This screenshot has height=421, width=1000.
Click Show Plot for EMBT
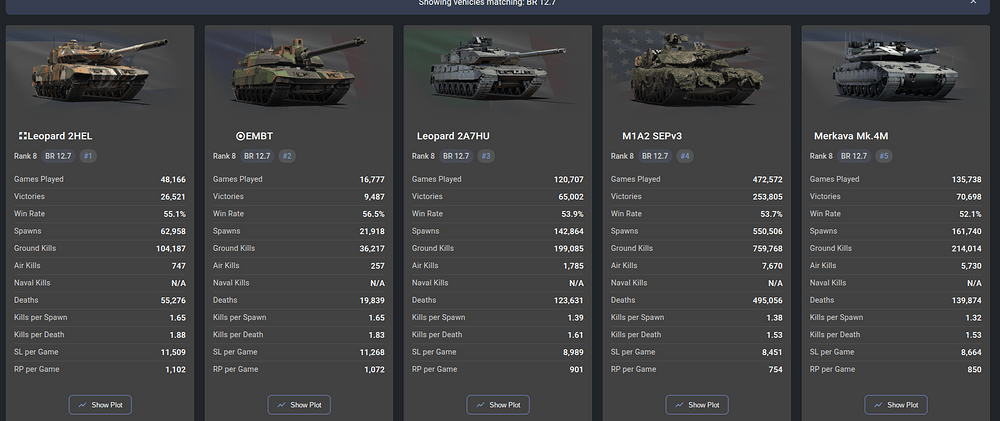point(299,405)
